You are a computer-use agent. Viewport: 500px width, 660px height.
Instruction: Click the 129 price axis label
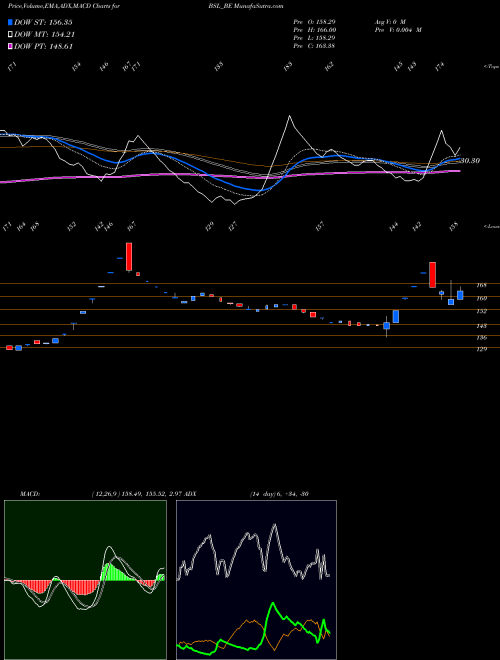tap(481, 349)
